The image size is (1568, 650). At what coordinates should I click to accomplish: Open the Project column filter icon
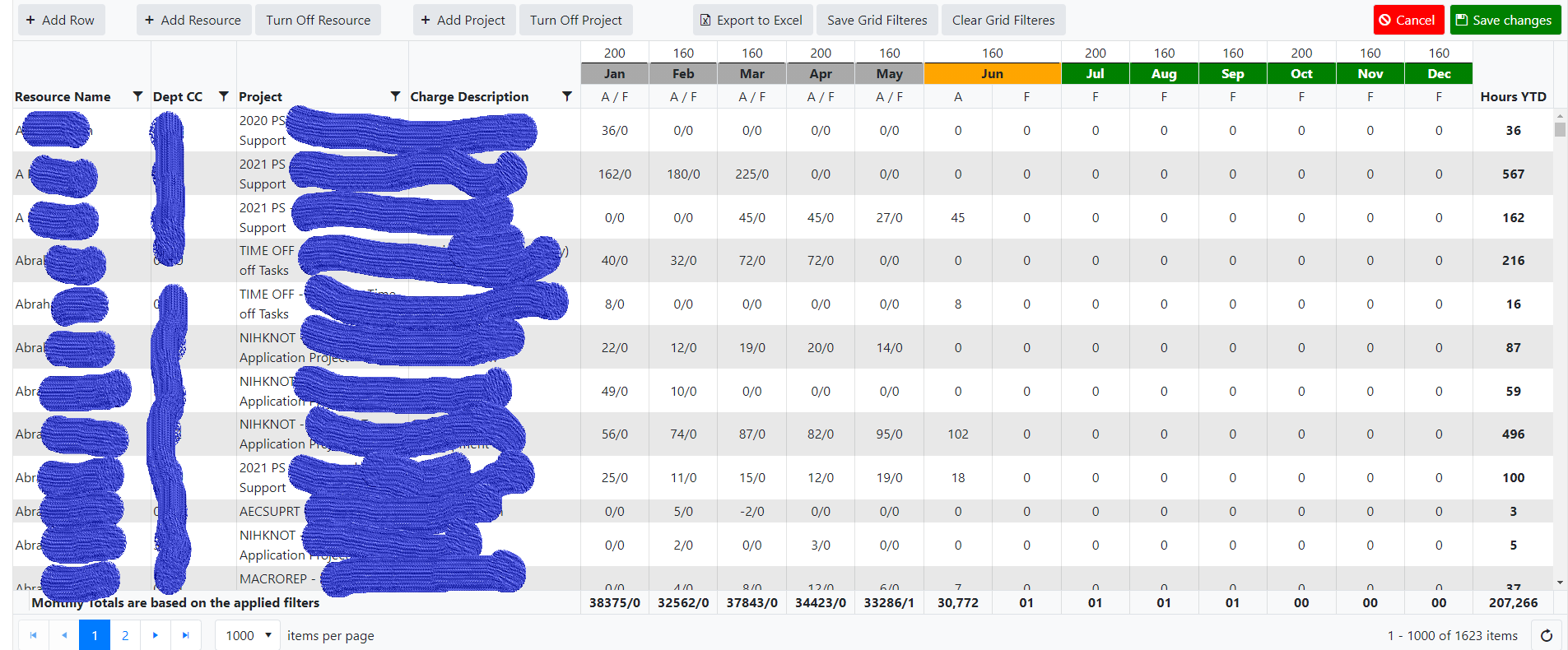coord(395,96)
